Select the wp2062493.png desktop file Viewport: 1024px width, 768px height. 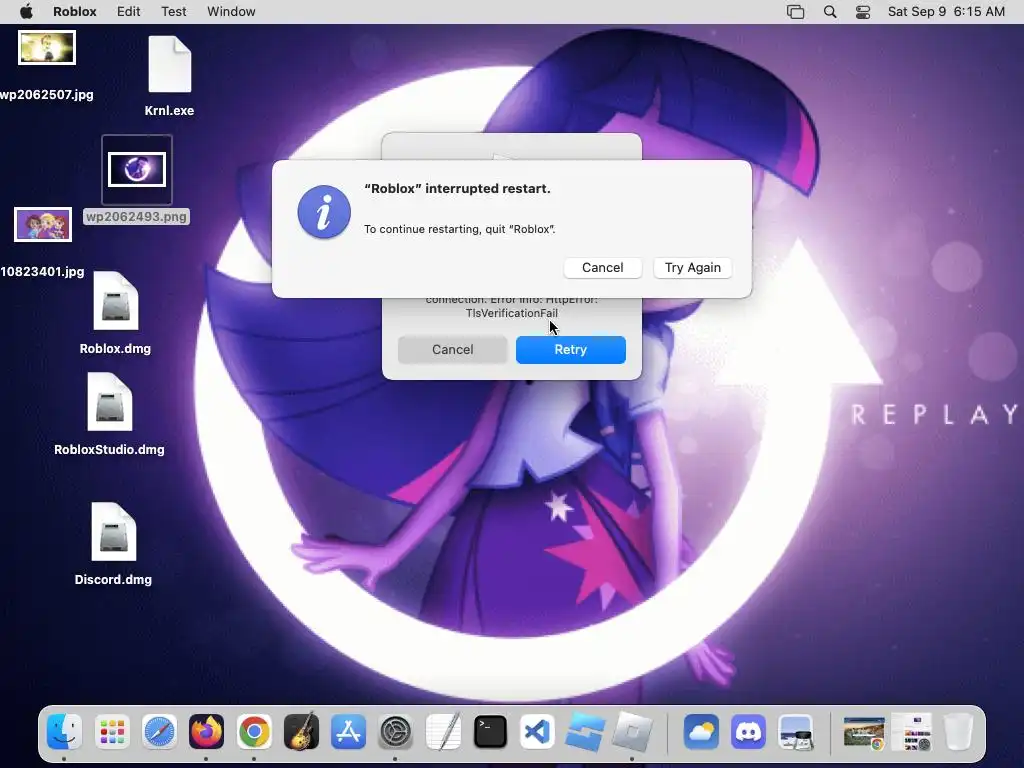pyautogui.click(x=137, y=170)
